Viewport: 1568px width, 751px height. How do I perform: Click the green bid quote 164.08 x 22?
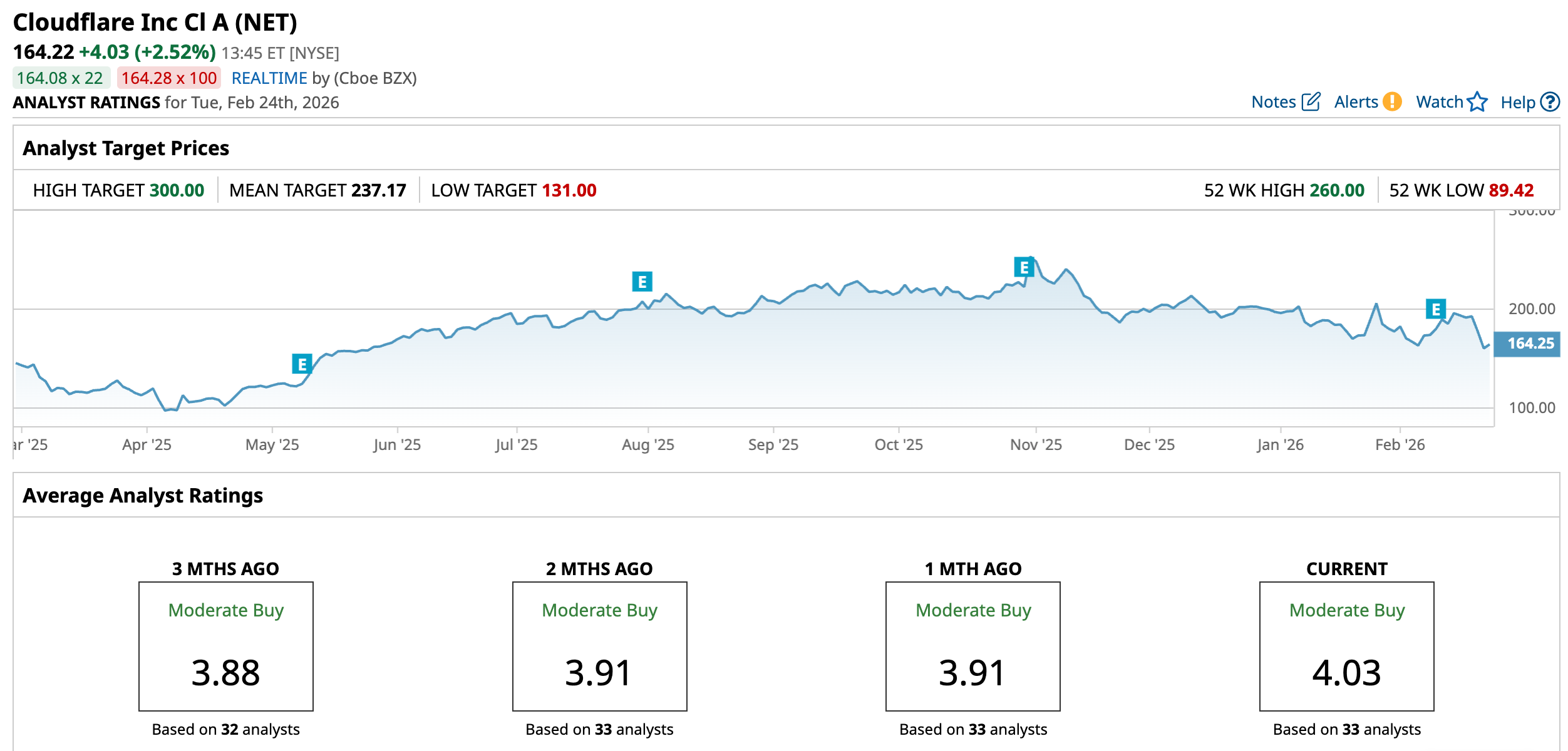60,78
